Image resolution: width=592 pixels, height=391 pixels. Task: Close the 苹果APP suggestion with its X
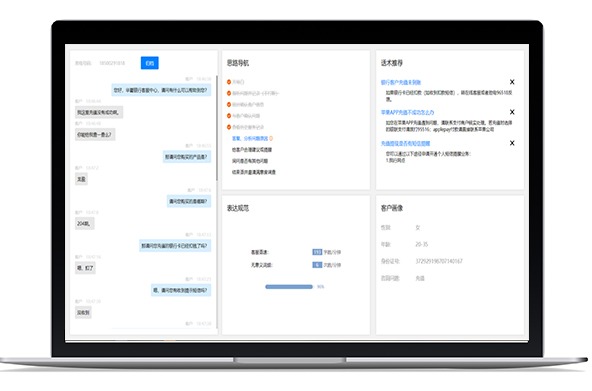pyautogui.click(x=512, y=112)
